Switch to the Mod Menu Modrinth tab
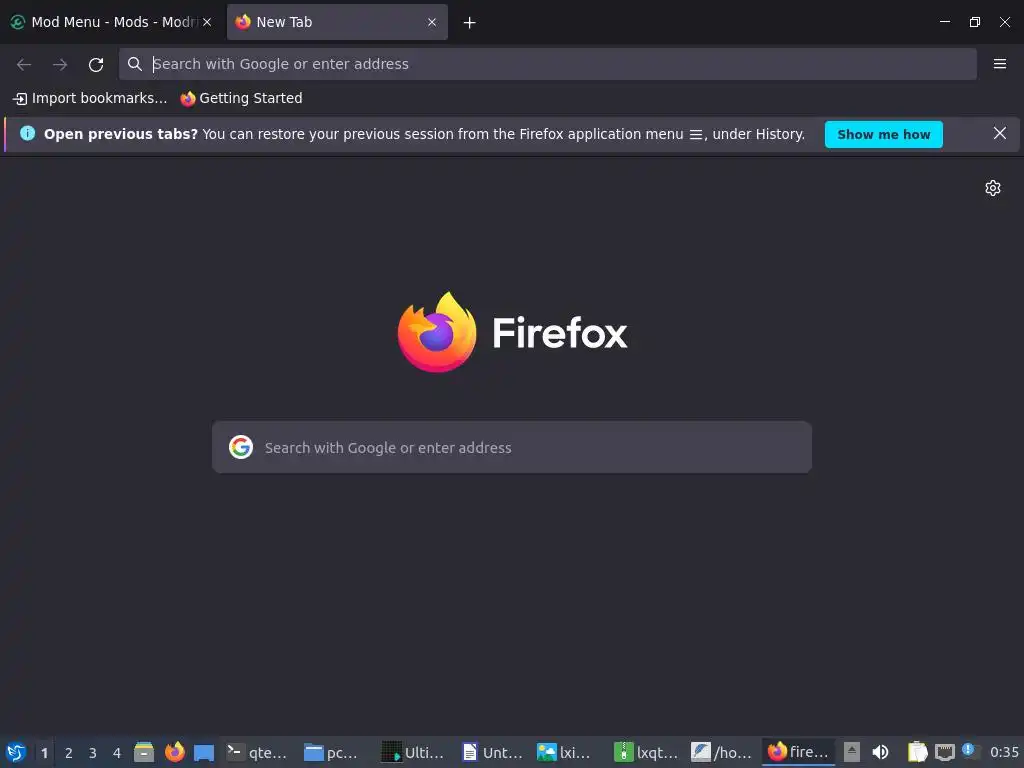Viewport: 1024px width, 768px height. [112, 22]
